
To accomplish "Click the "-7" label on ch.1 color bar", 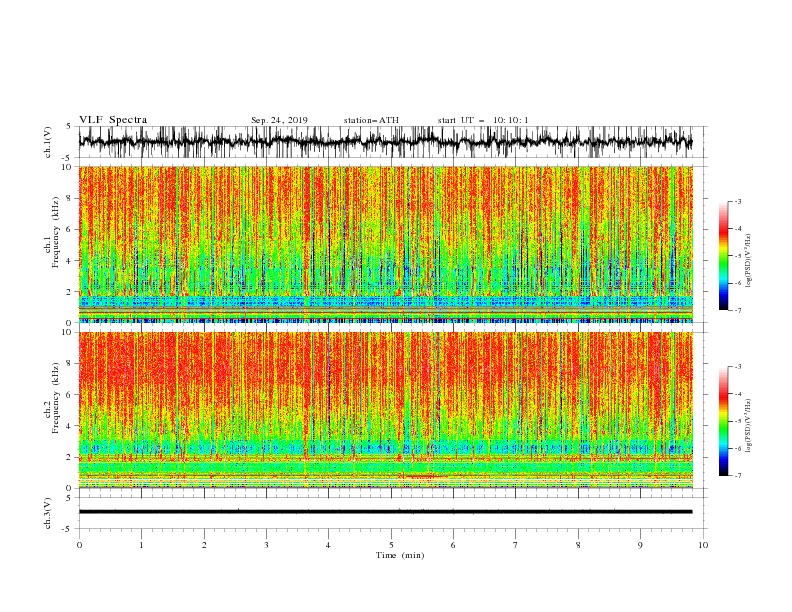I will (x=738, y=310).
